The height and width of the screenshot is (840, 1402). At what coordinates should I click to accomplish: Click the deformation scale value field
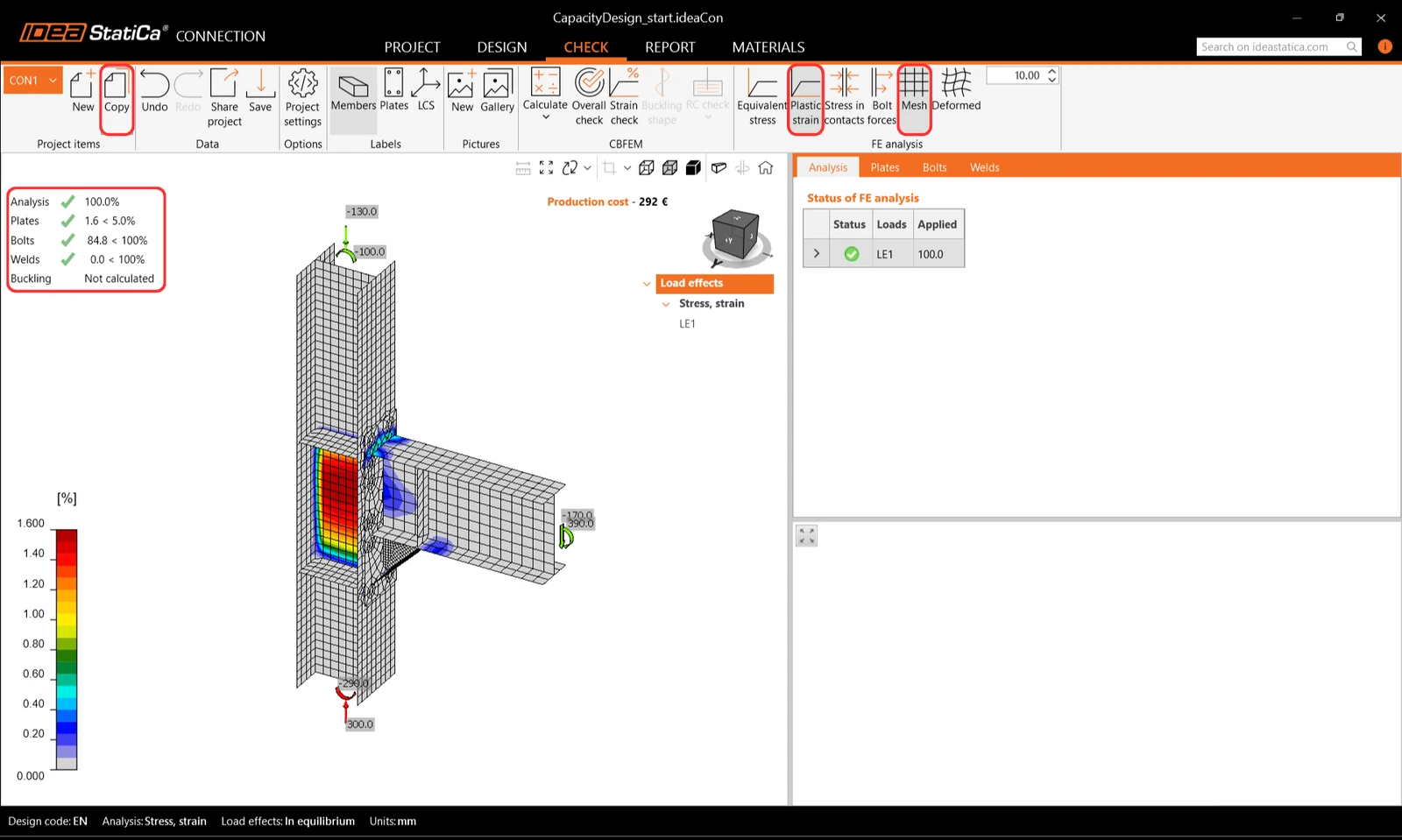(x=1016, y=76)
